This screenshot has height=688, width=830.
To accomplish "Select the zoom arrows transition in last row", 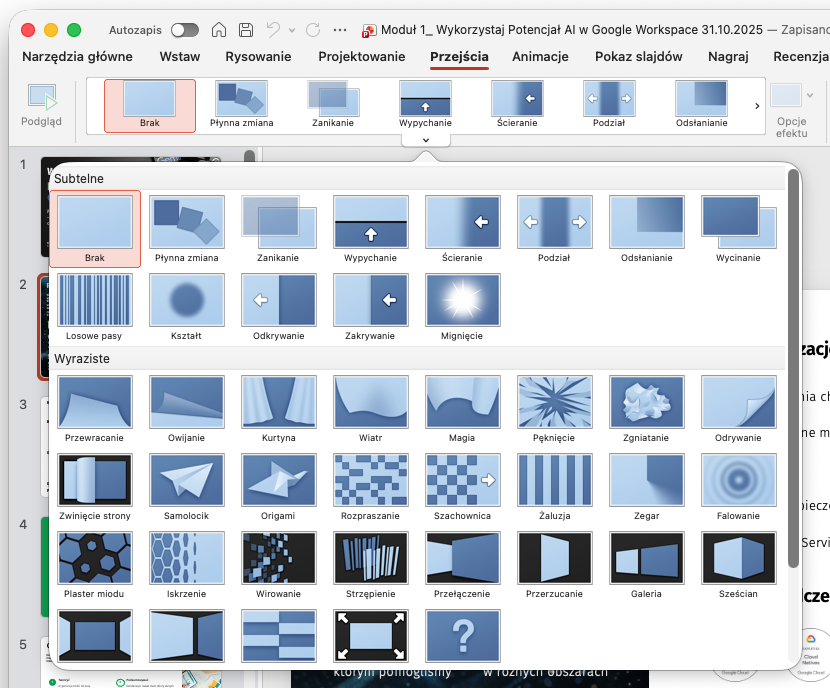I will coord(371,636).
